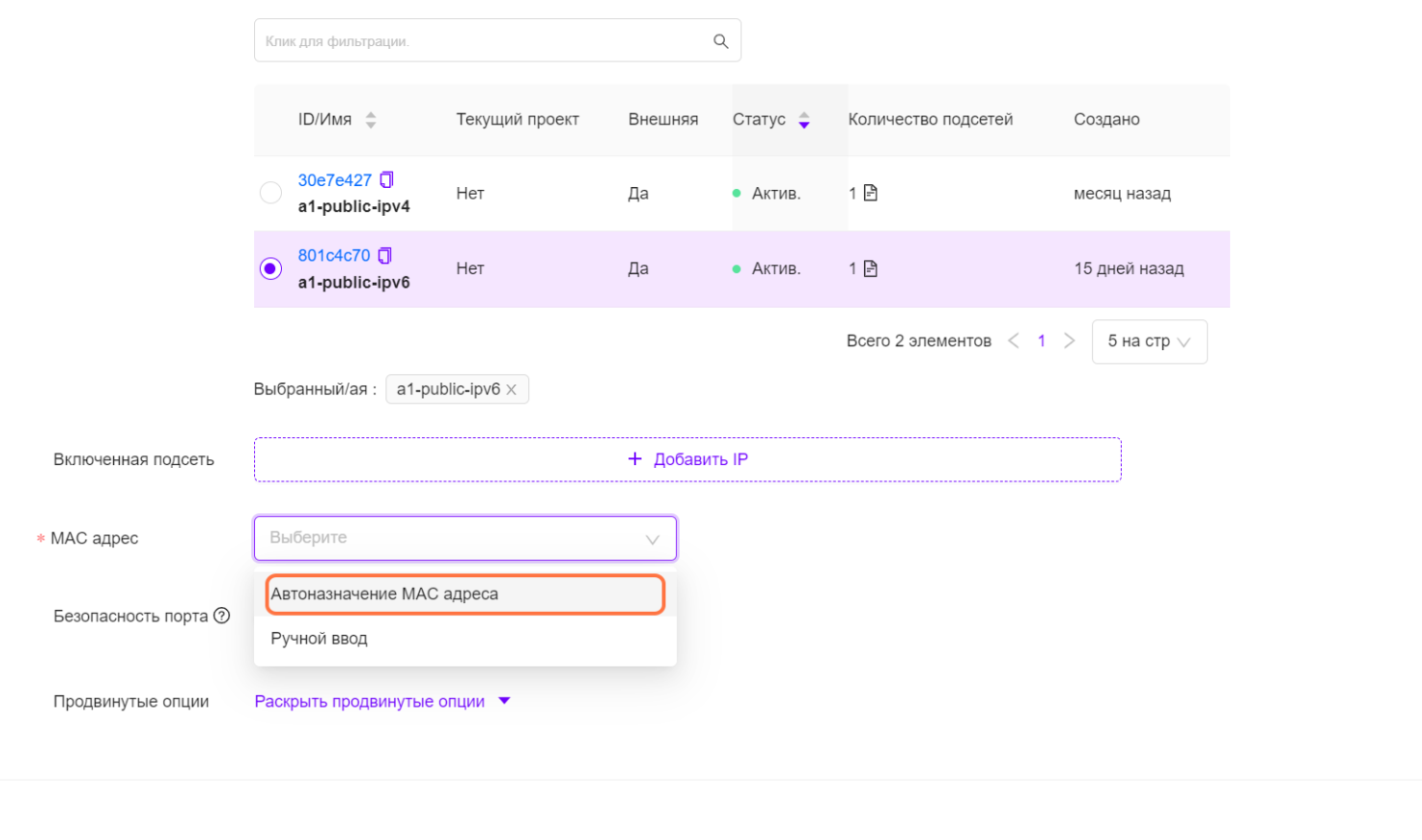The height and width of the screenshot is (840, 1422).
Task: Sort table by Статус column arrows
Action: click(x=804, y=120)
